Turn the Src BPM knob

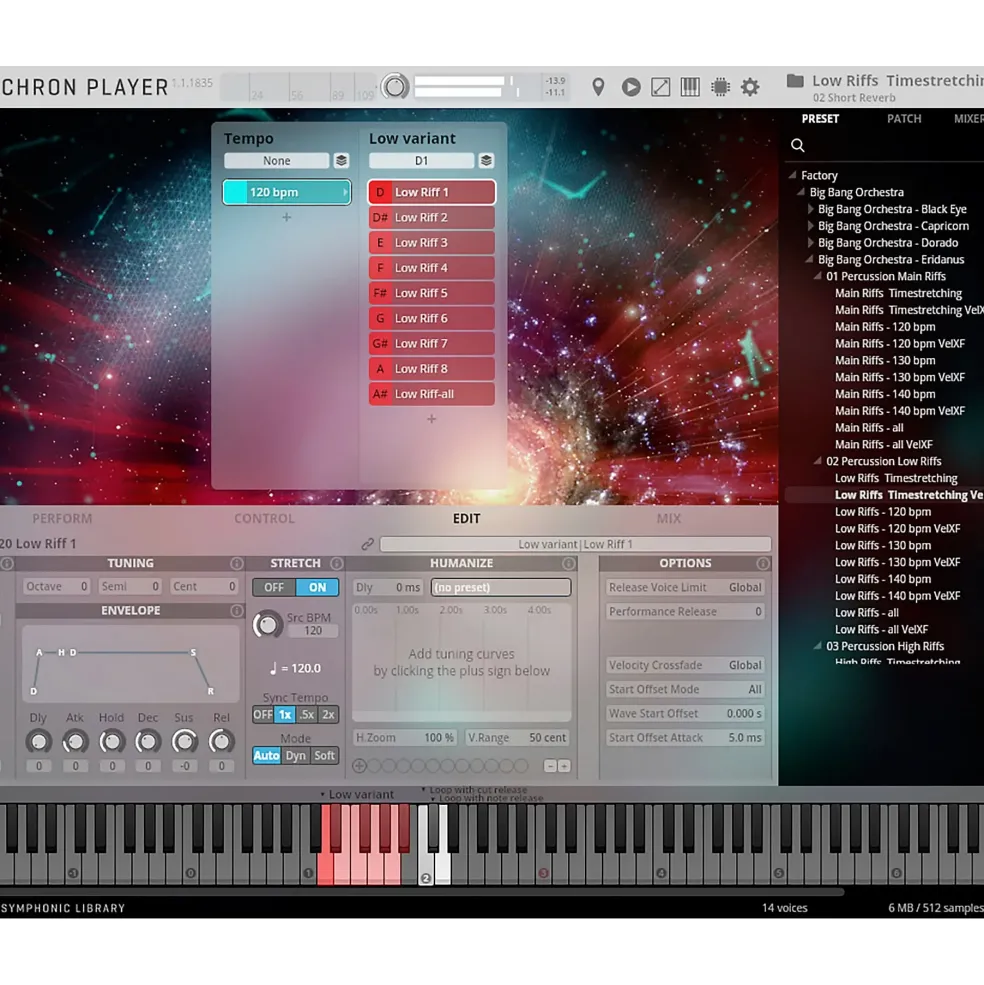coord(267,624)
